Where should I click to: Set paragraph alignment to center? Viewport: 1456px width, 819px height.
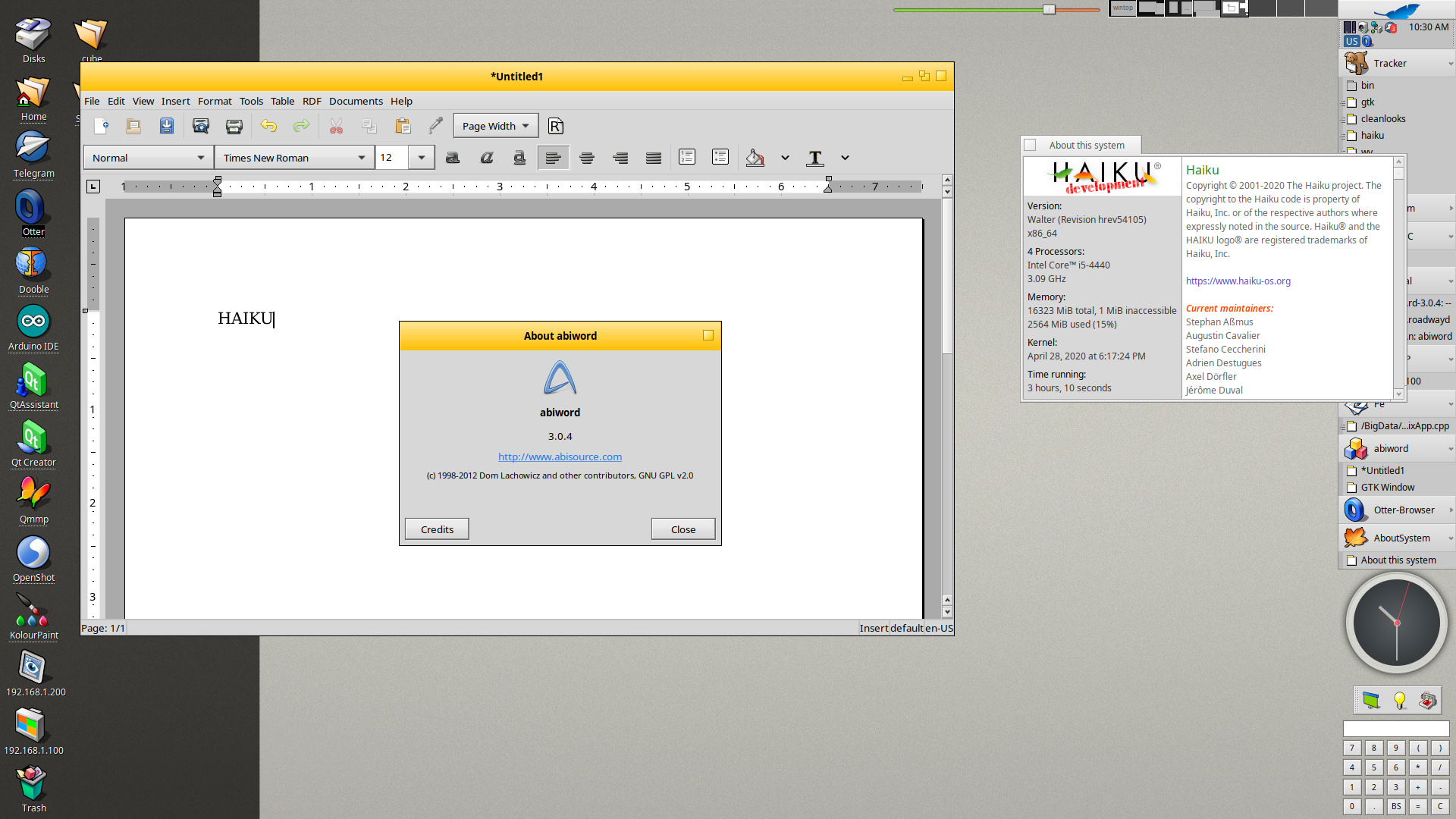(587, 158)
